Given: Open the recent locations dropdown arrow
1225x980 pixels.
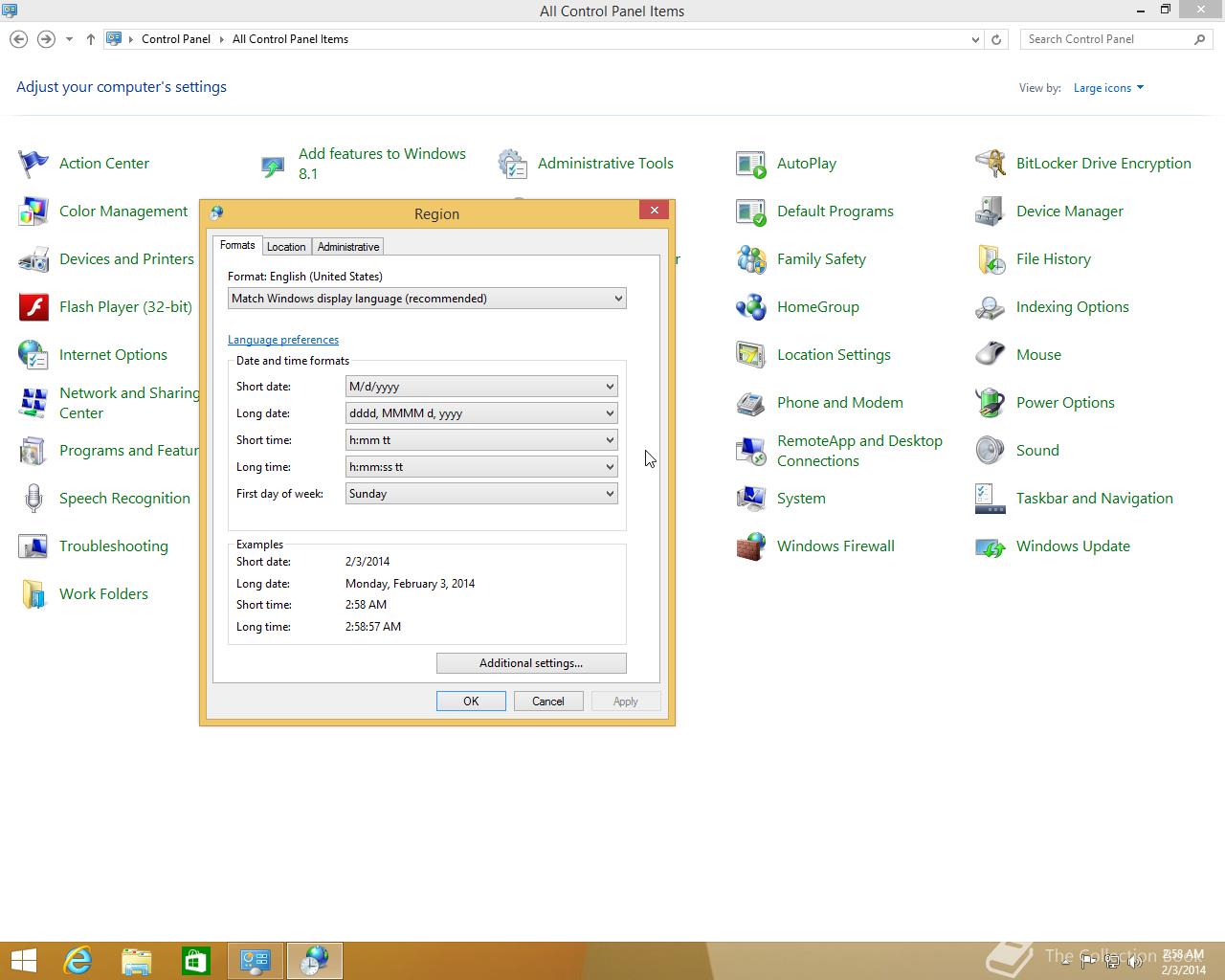Looking at the screenshot, I should click(x=69, y=39).
